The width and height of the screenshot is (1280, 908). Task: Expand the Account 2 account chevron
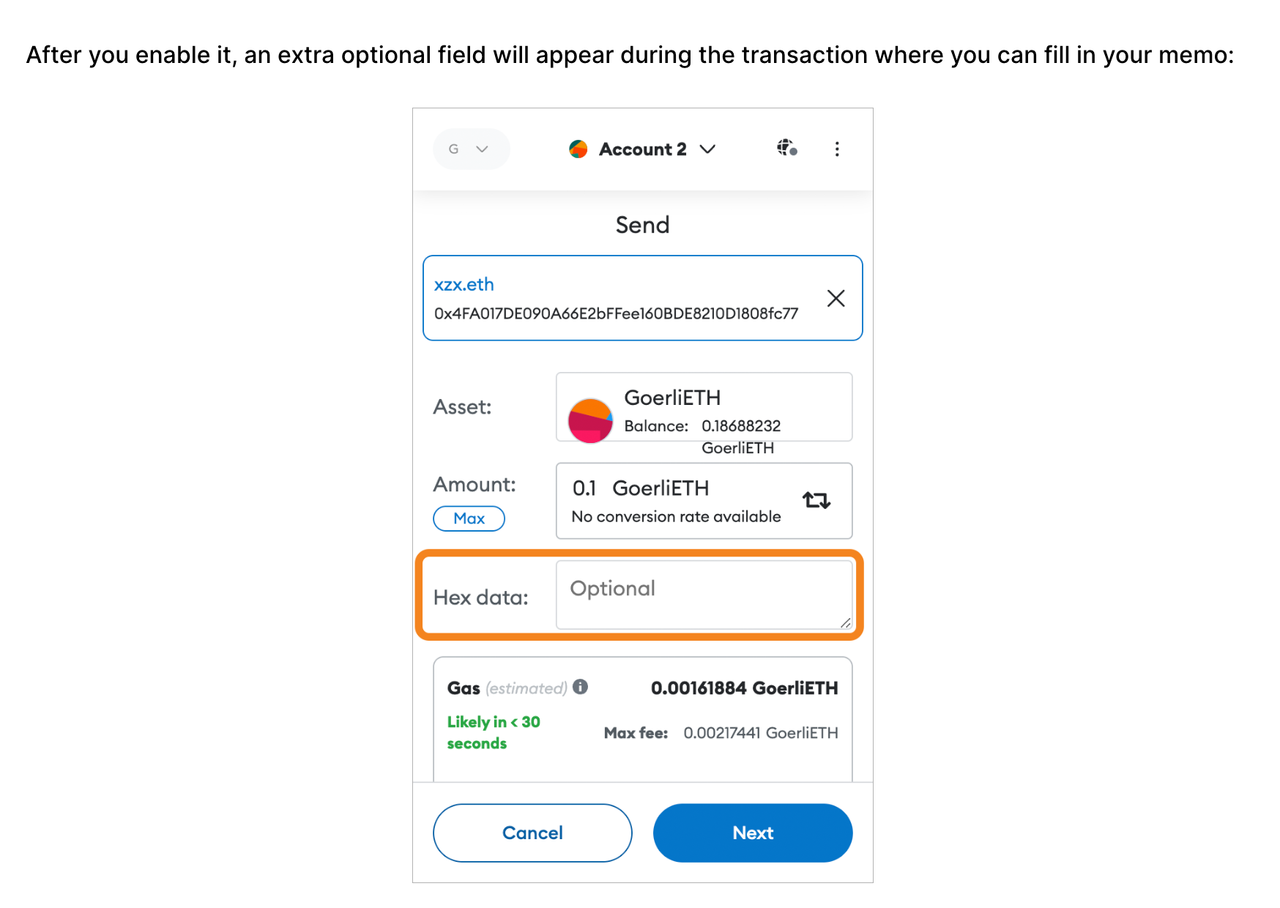coord(707,149)
